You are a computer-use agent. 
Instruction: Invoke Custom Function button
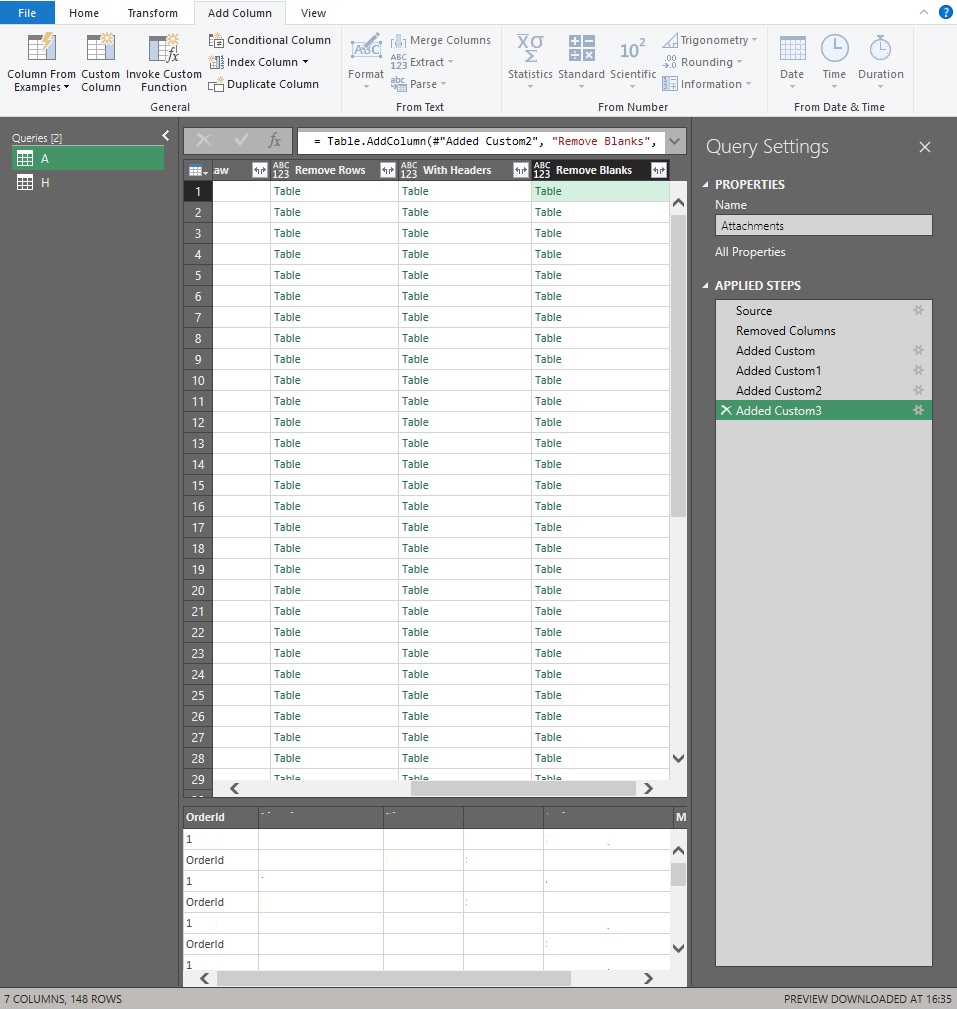[x=164, y=63]
